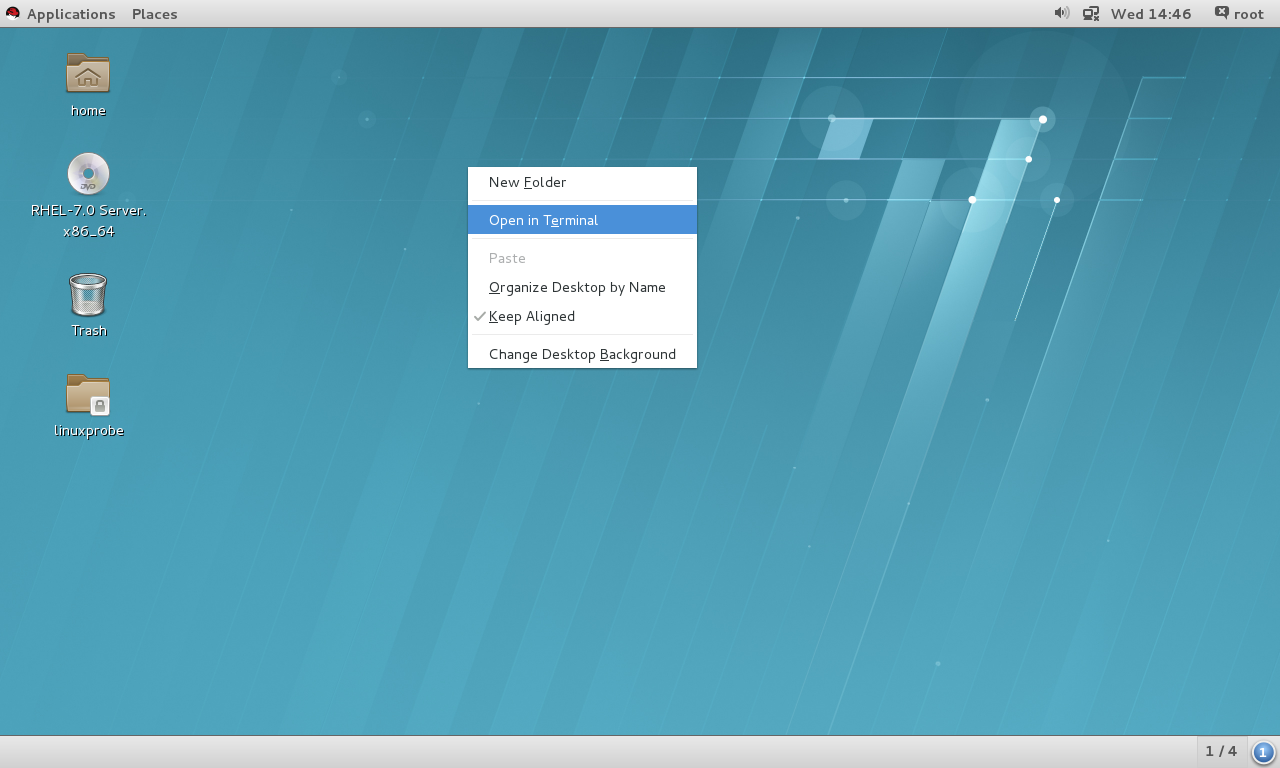Click the chat status icon beside root
The image size is (1280, 768).
click(x=1221, y=13)
